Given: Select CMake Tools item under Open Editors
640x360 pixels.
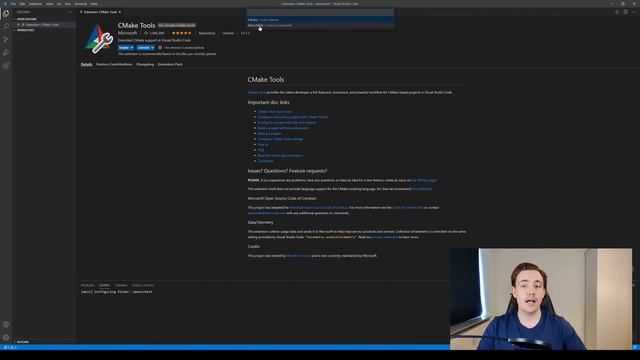Looking at the screenshot, I should [44, 24].
